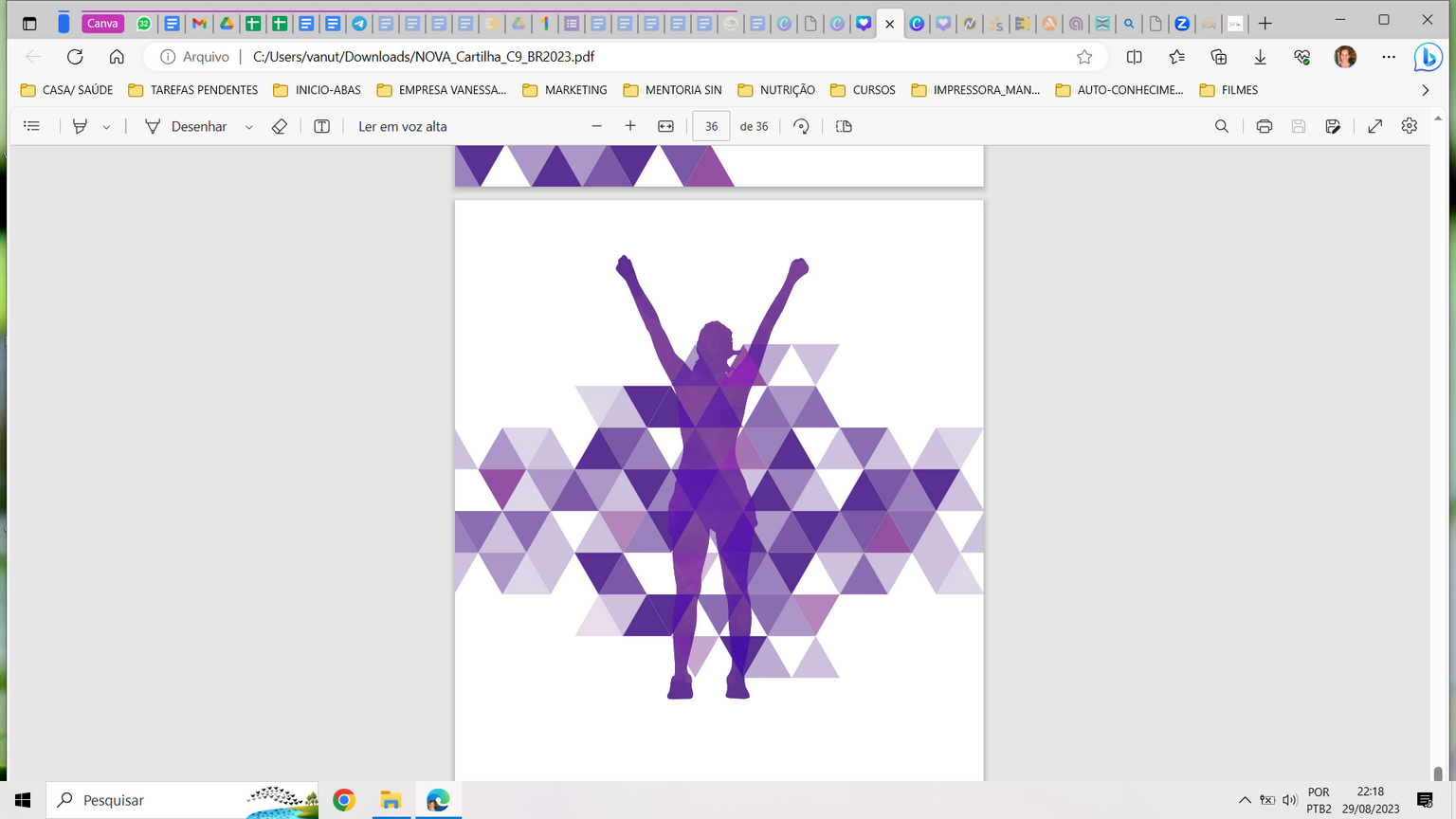Select the Eraser tool in PDF toolbar
The height and width of the screenshot is (819, 1456).
(279, 126)
